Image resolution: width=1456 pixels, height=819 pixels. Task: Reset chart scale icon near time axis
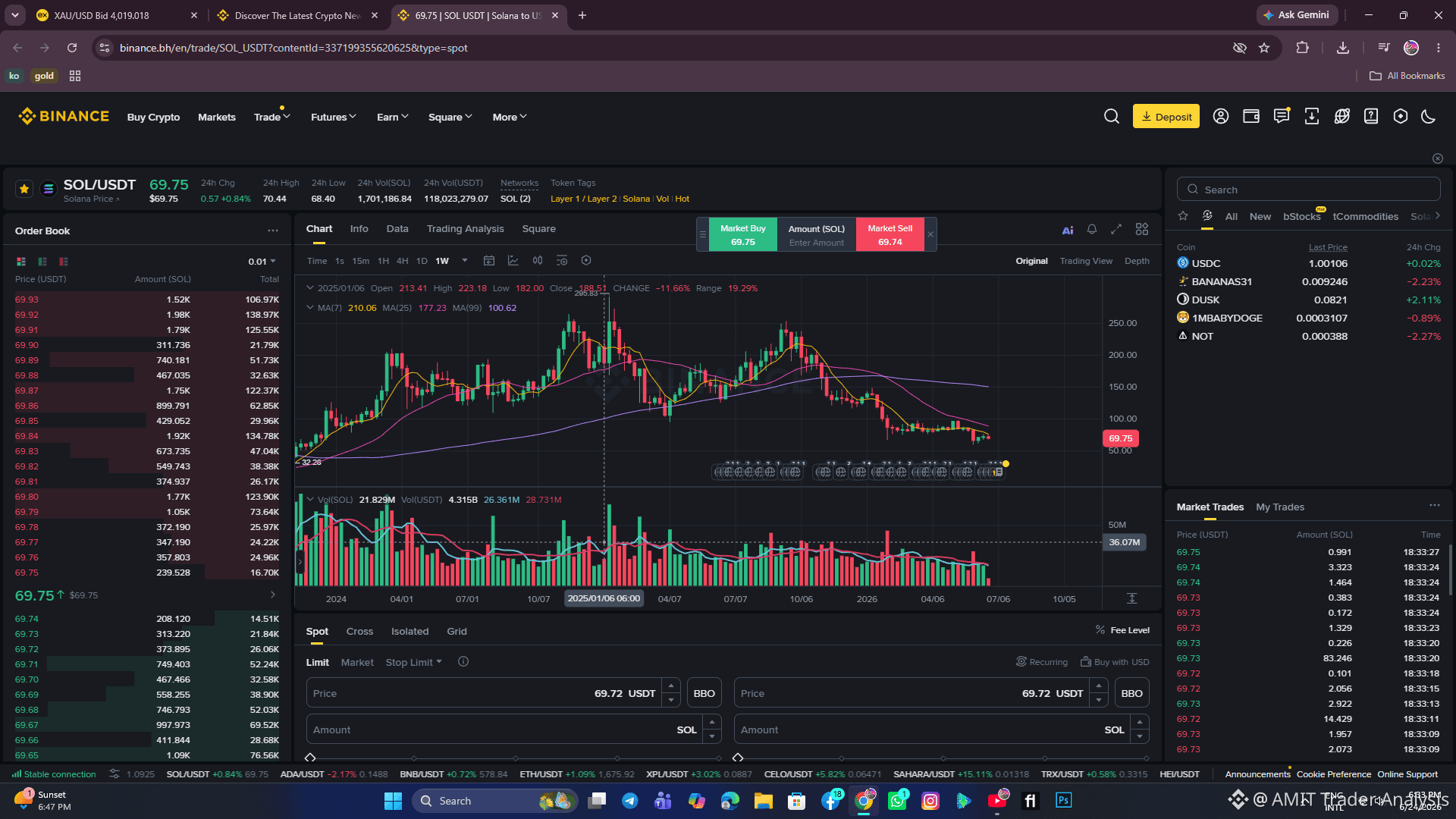pos(1132,598)
